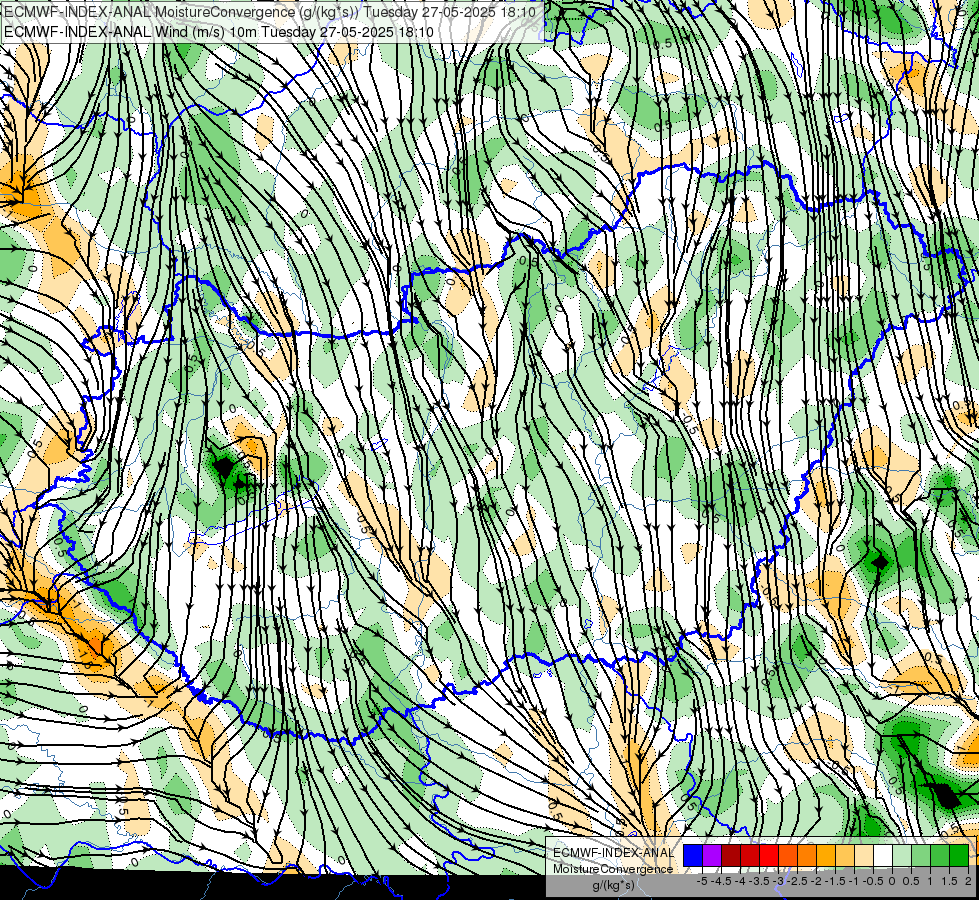
Task: Select the pale peach swatch between -1 and -0.5
Action: pyautogui.click(x=864, y=855)
